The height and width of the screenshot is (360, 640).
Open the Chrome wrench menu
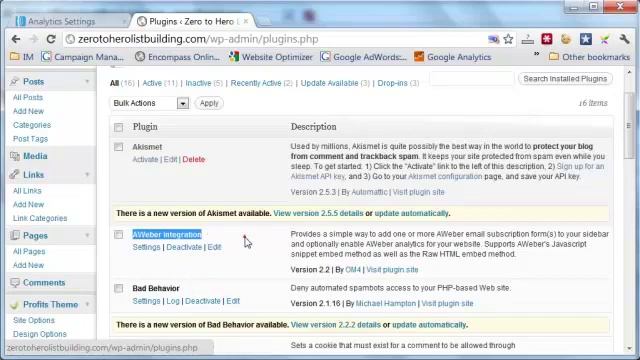tap(624, 39)
